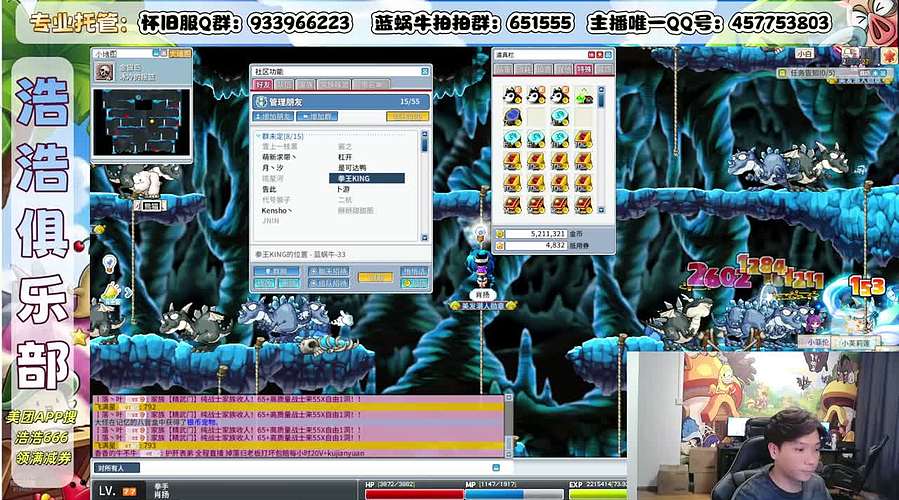Screen dimensions: 899x500
Task: Click the cash coupon icon beside 4,832
Action: (x=500, y=245)
